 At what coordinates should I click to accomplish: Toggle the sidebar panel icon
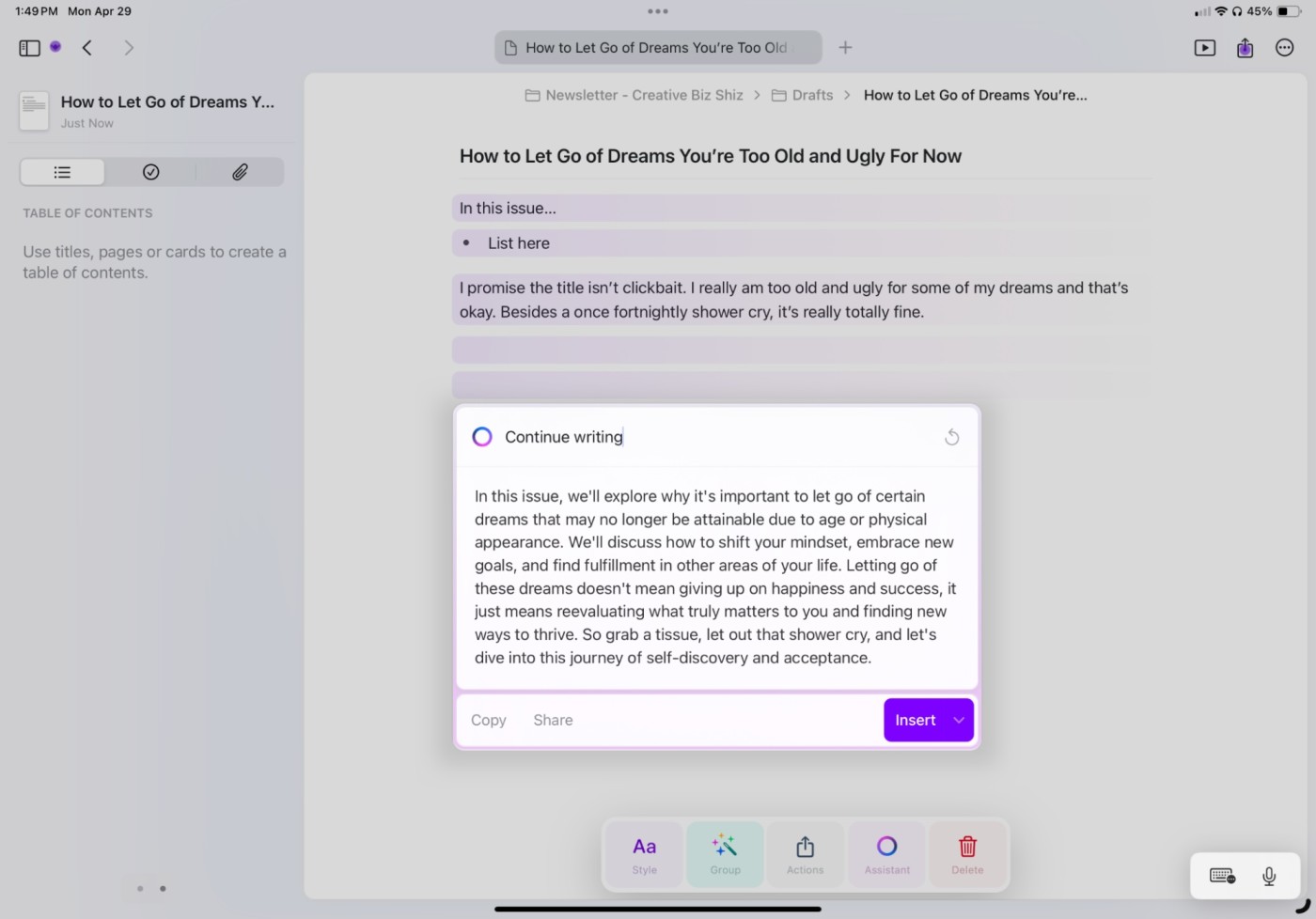tap(30, 48)
